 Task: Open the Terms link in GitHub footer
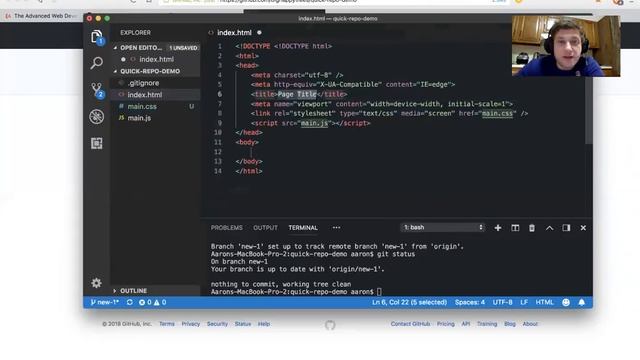[x=167, y=324]
